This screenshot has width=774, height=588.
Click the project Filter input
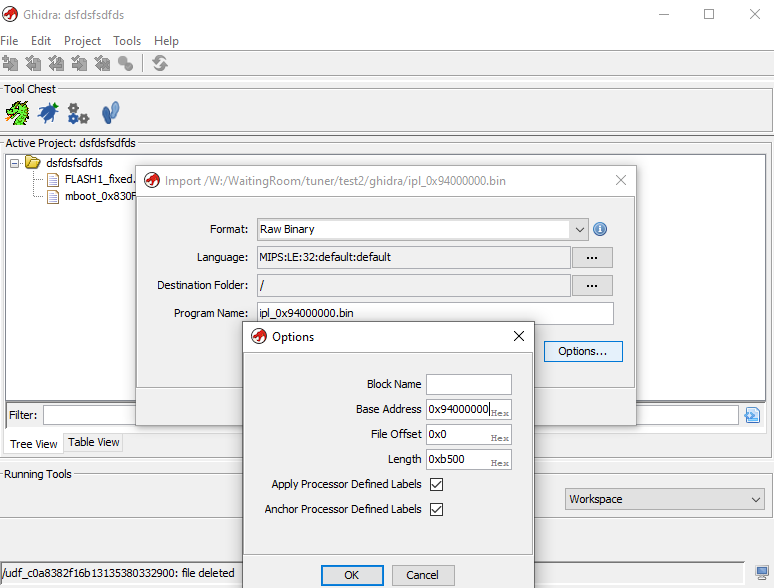click(x=89, y=415)
